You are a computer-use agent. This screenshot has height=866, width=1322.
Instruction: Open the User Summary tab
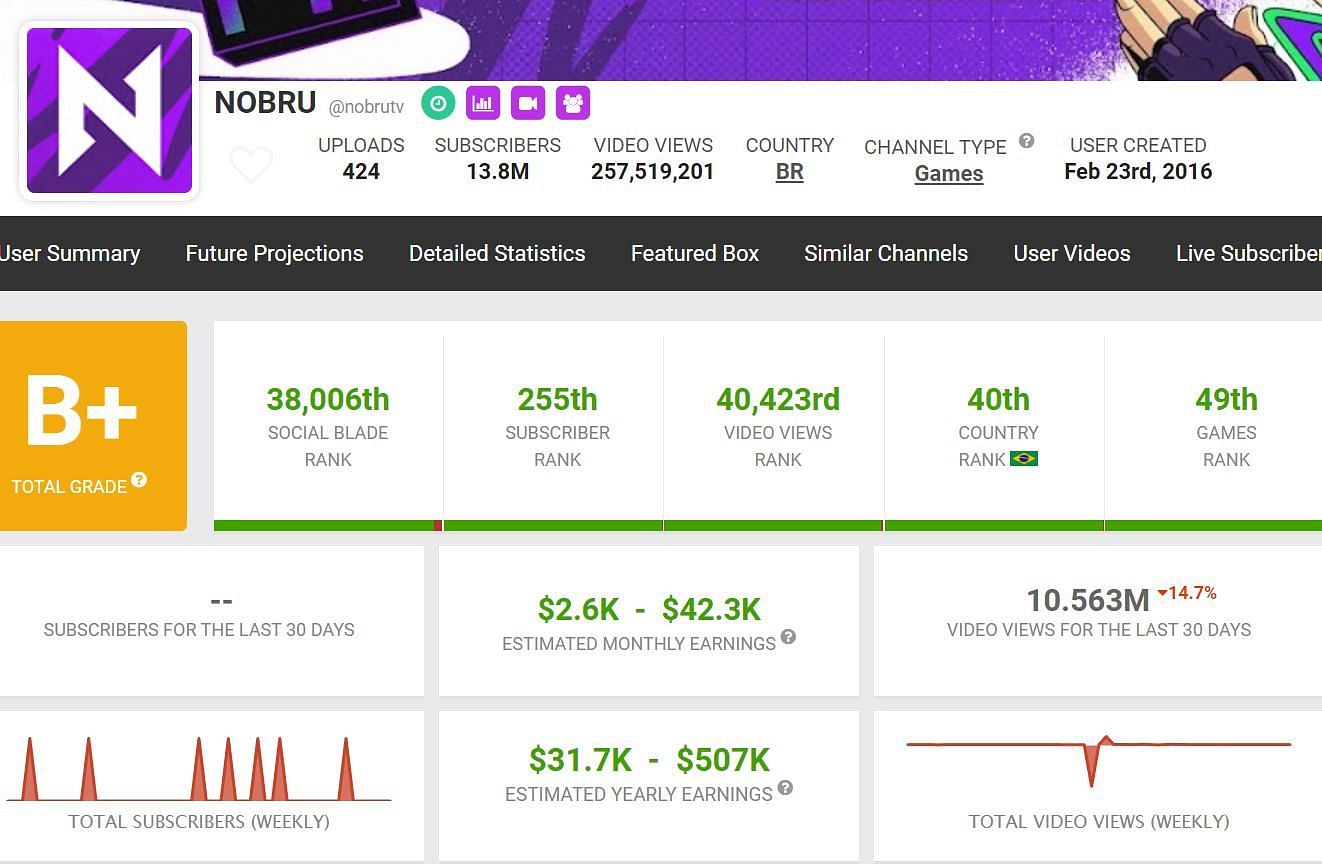click(x=69, y=254)
